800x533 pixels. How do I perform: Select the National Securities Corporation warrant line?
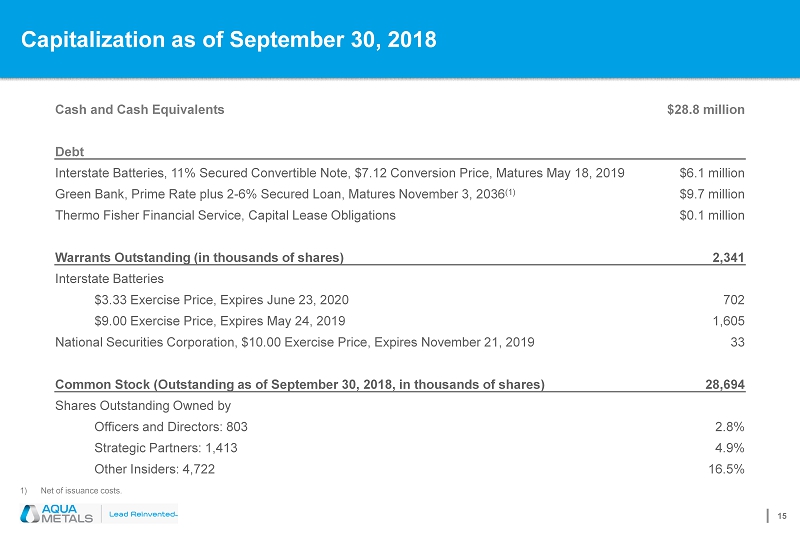(x=294, y=342)
